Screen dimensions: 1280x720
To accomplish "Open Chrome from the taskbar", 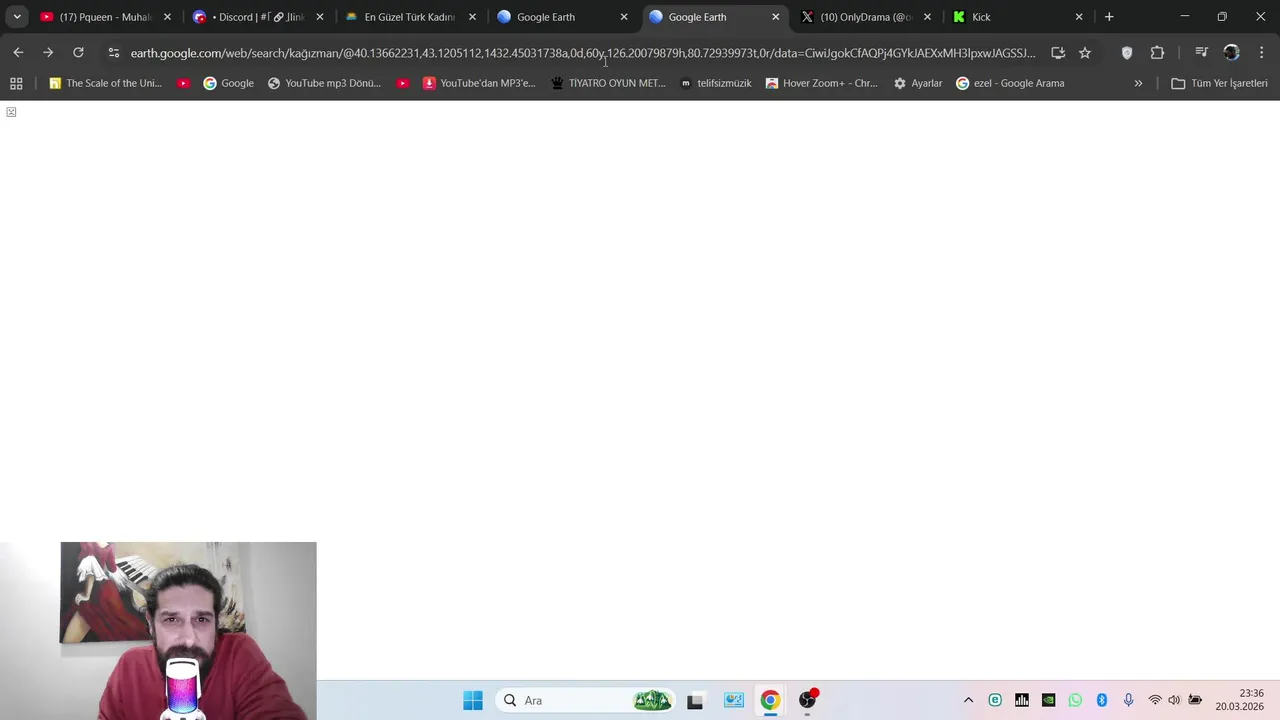I will pos(770,700).
